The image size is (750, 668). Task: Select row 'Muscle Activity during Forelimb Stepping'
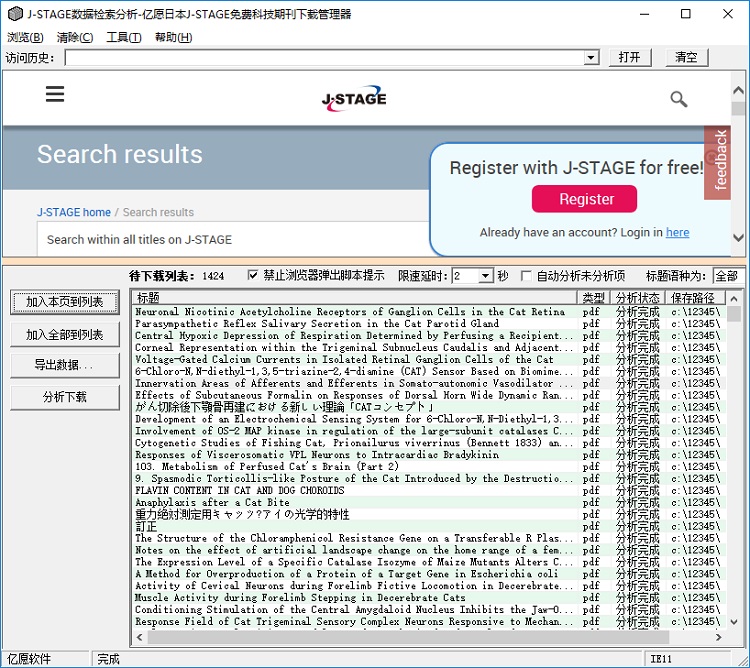click(429, 598)
